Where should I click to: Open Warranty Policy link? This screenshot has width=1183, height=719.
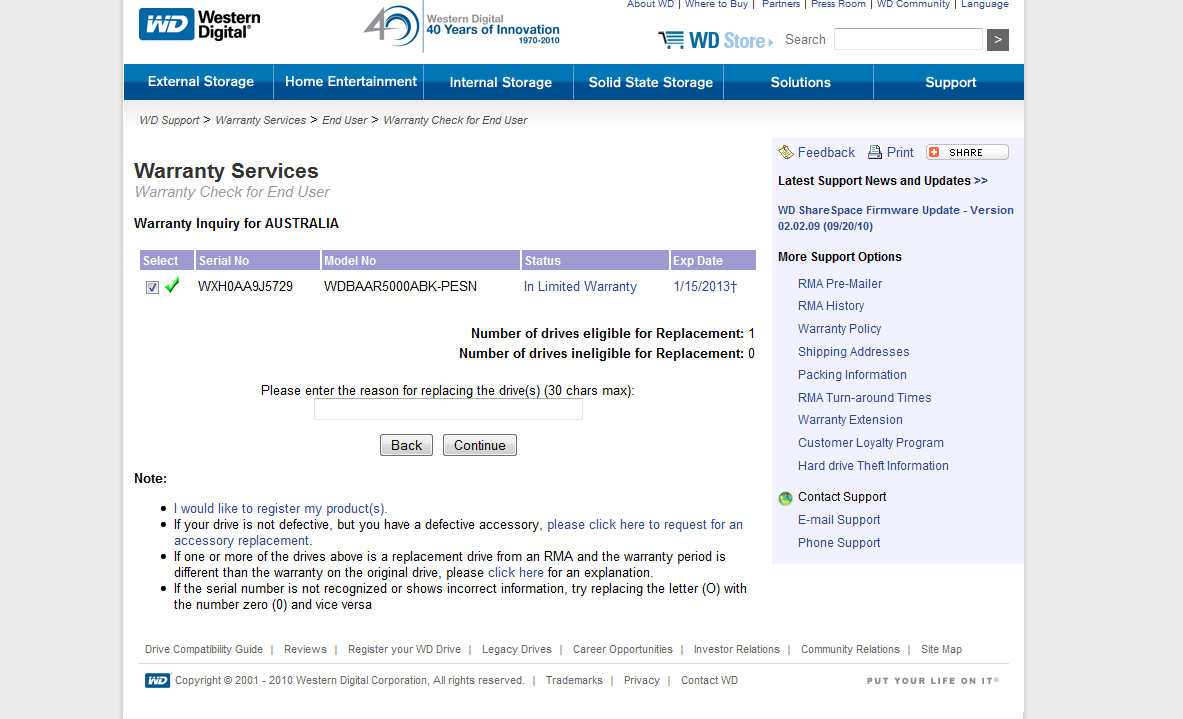click(x=840, y=329)
